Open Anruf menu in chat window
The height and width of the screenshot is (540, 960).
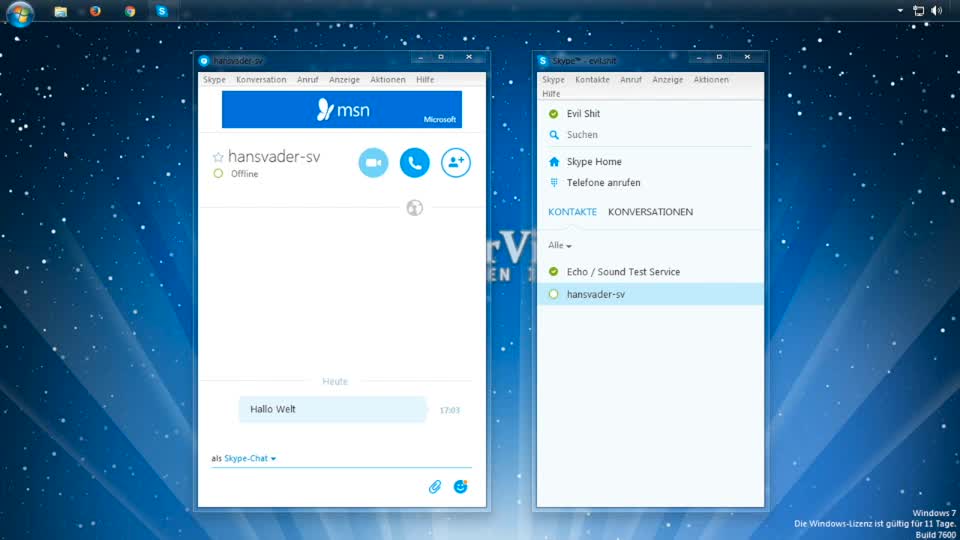pos(307,80)
